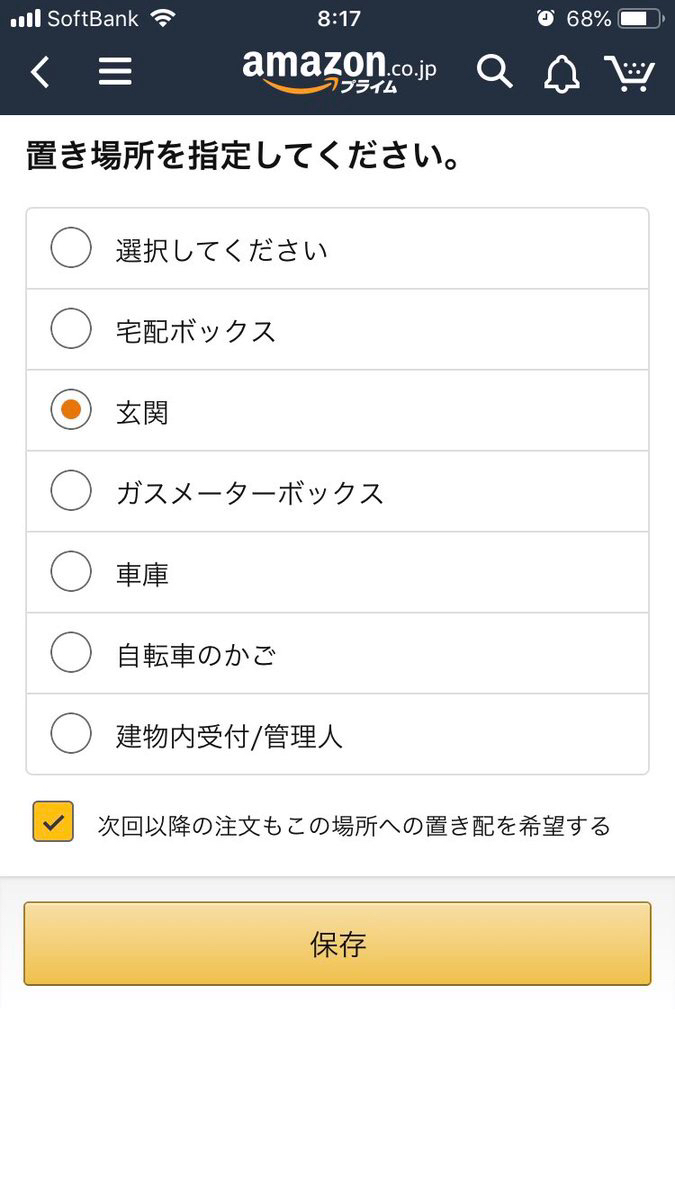Select 自転車のかご radio button
The width and height of the screenshot is (675, 1200).
coord(71,654)
